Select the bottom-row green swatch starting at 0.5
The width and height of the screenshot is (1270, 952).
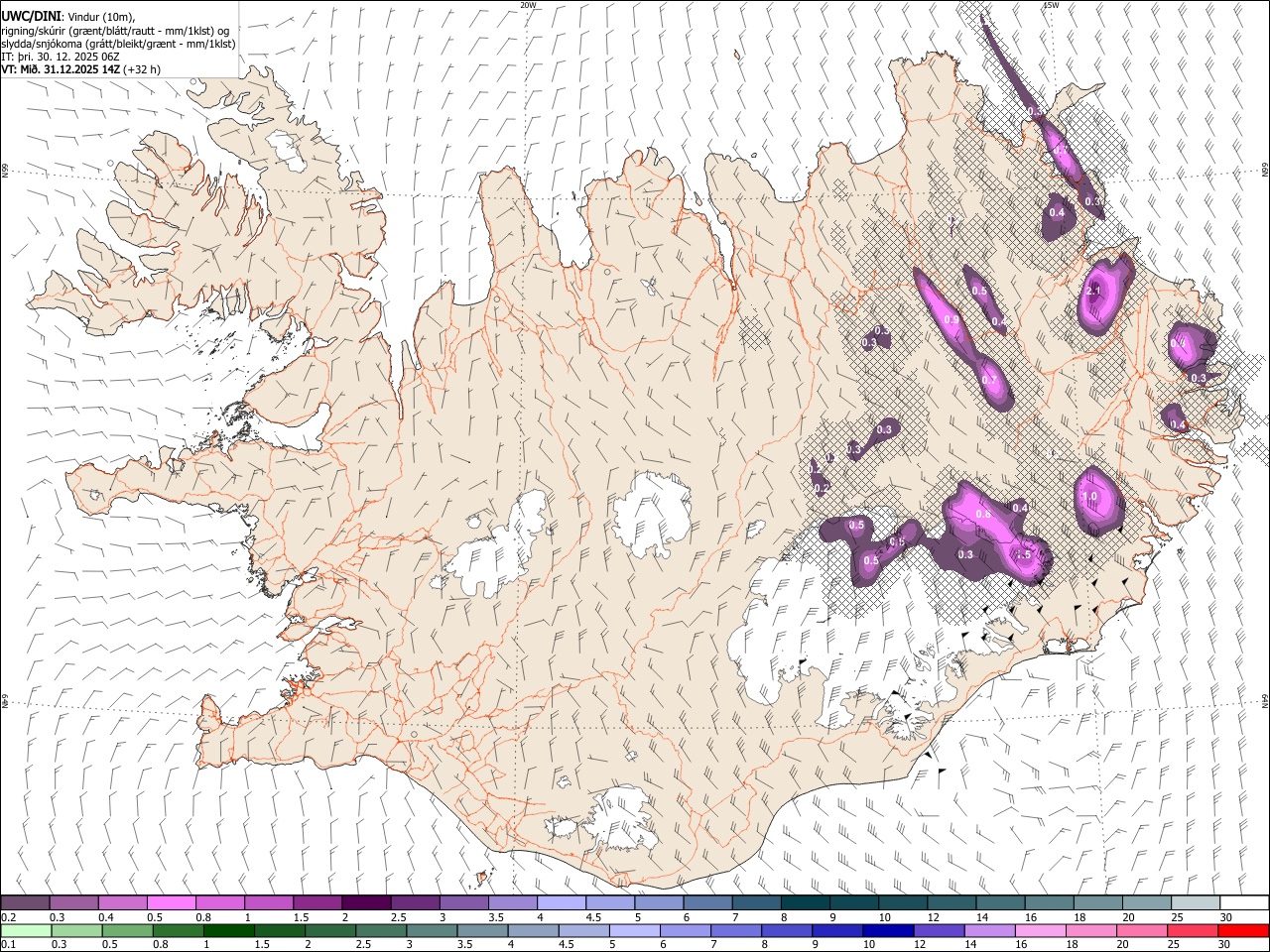click(x=127, y=930)
